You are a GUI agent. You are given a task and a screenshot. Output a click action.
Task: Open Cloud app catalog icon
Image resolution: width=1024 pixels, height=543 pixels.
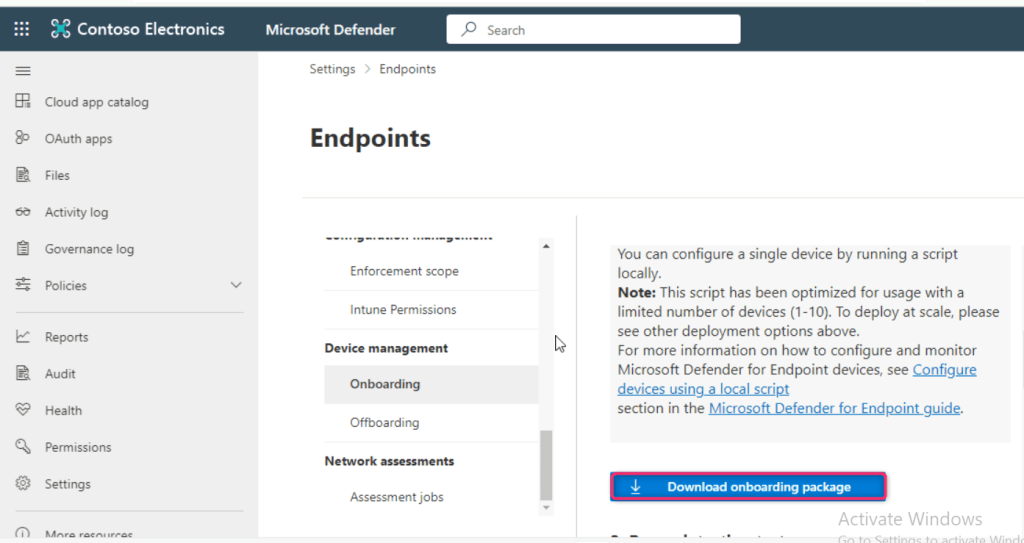pyautogui.click(x=23, y=102)
